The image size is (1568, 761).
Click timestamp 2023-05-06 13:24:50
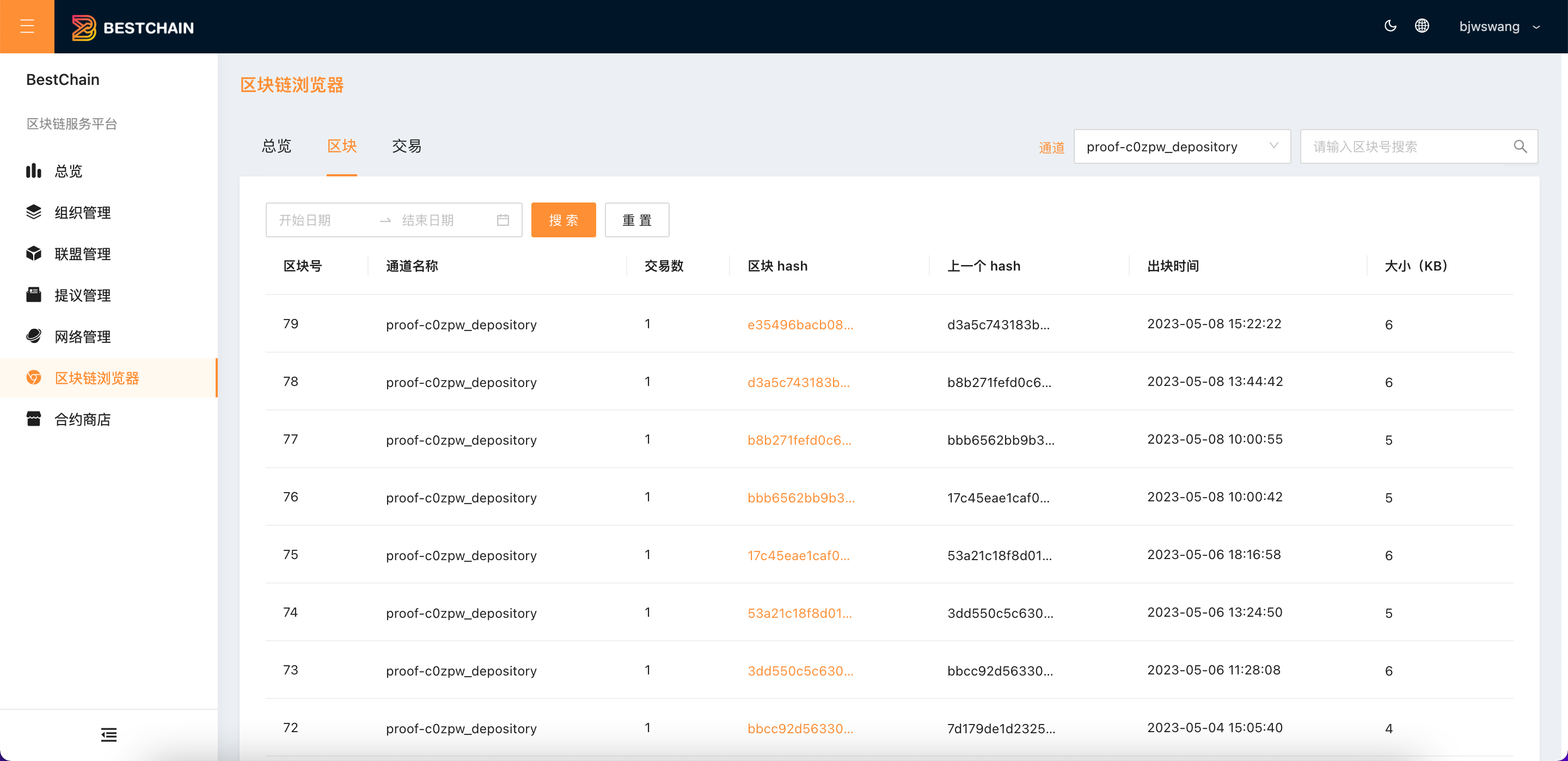(x=1215, y=612)
